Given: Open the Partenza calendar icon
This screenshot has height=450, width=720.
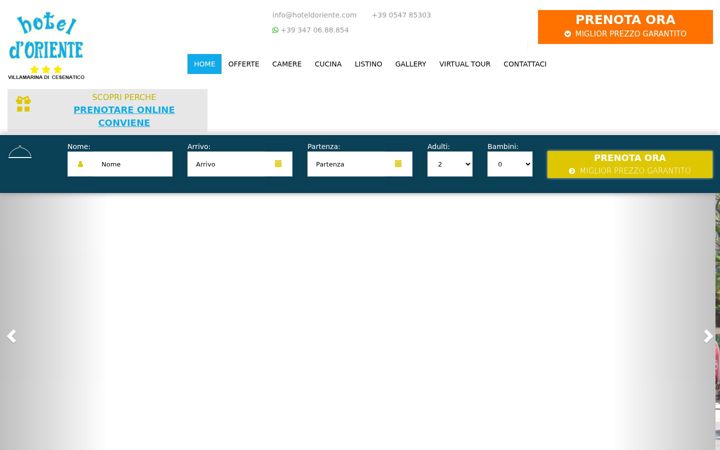Looking at the screenshot, I should pyautogui.click(x=398, y=164).
